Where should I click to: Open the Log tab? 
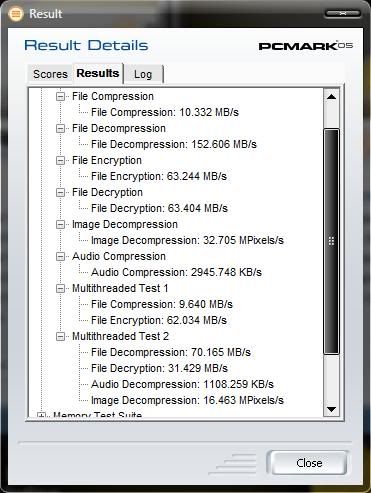[143, 74]
